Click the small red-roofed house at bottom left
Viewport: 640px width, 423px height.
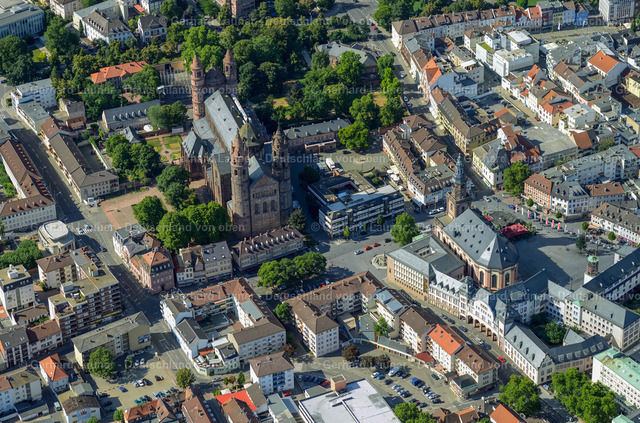[x=53, y=371]
